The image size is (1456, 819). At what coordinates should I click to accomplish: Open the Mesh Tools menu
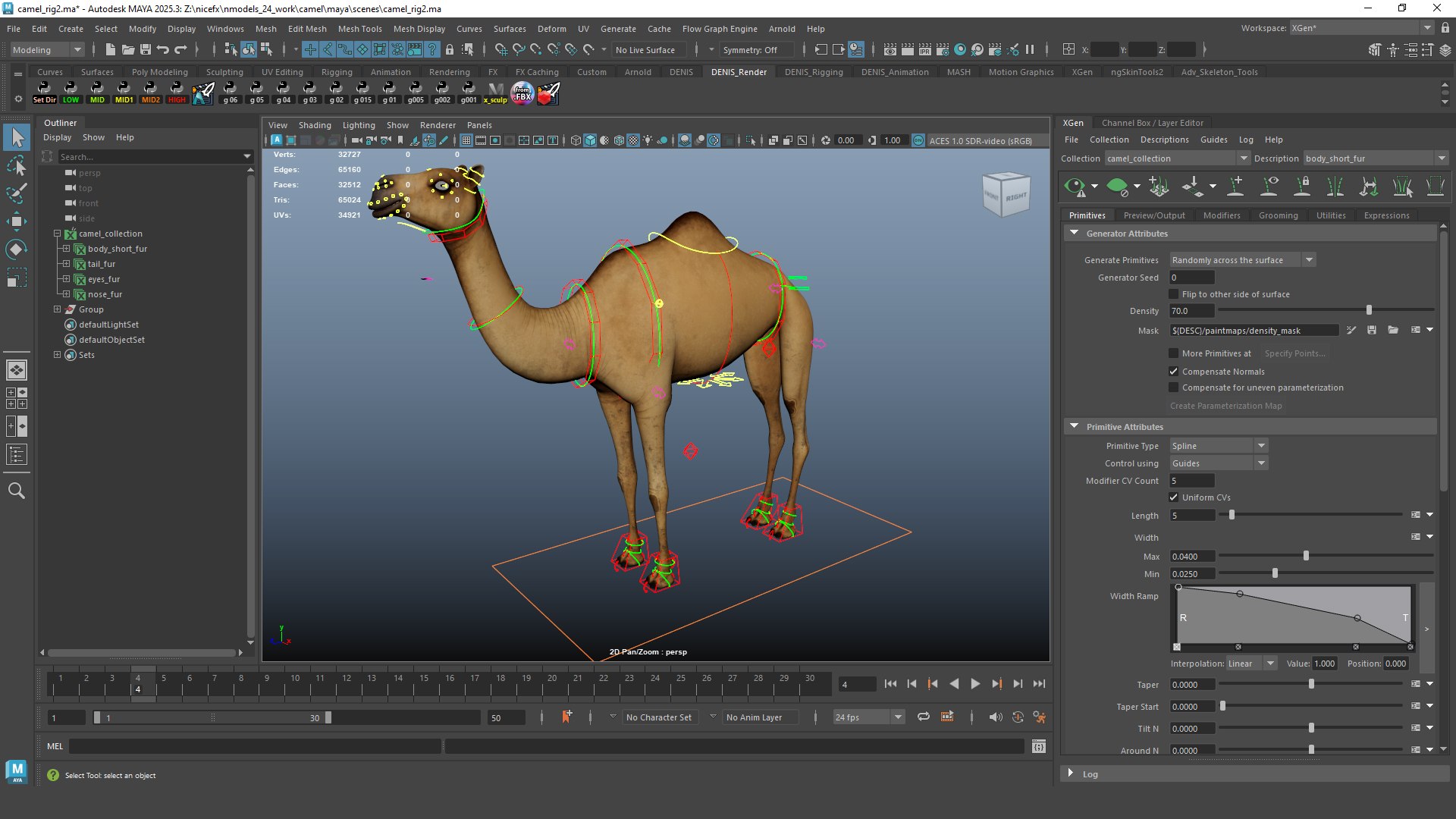tap(359, 29)
